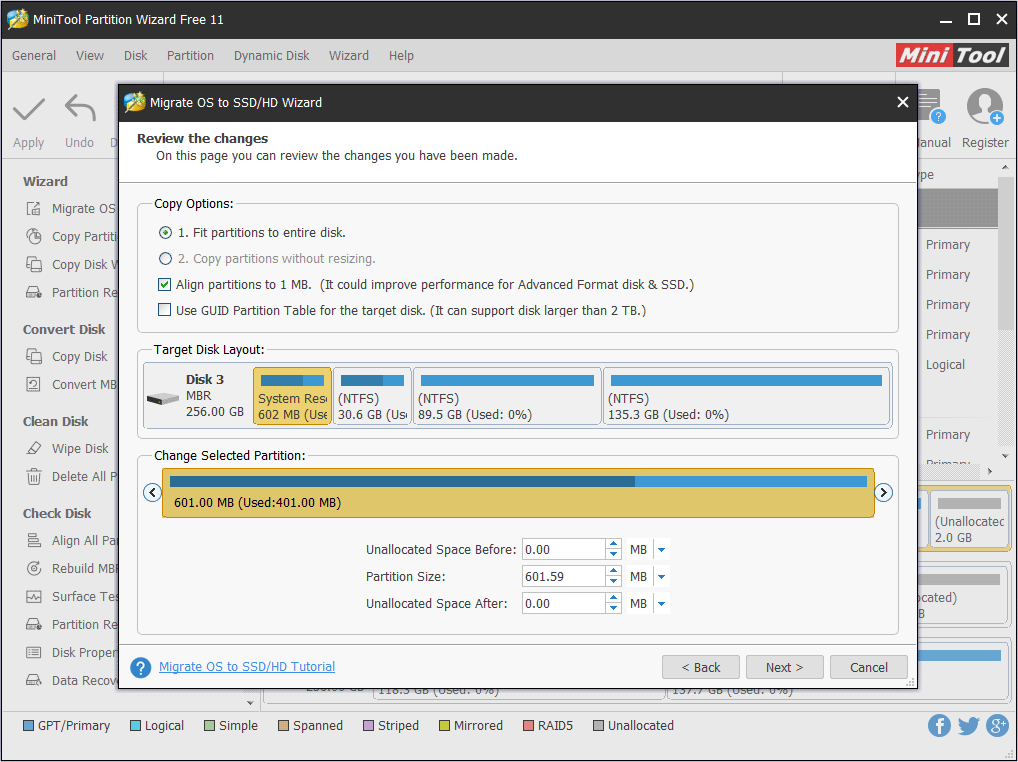Open the Partition menu
1018x762 pixels.
tap(190, 56)
